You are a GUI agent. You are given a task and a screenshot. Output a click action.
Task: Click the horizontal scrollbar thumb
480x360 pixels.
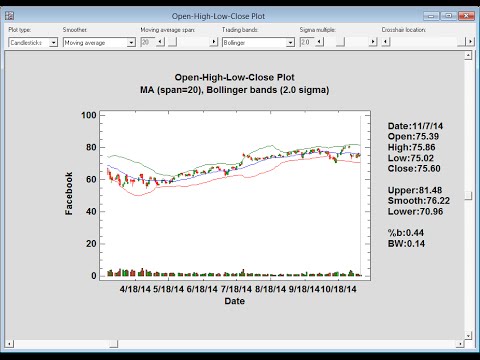click(114, 344)
